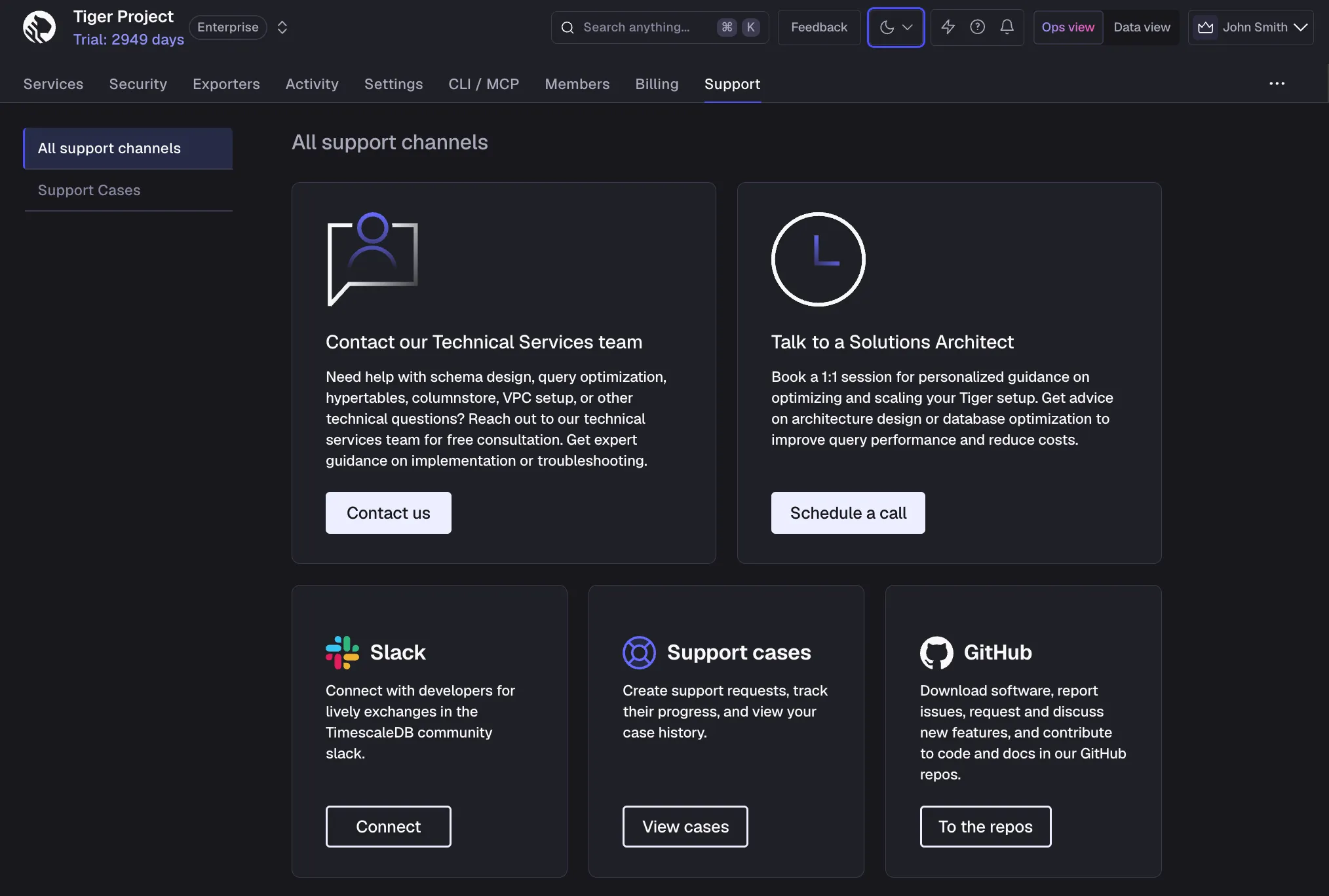Viewport: 1329px width, 896px height.
Task: Click the Support cases lifebuoy icon
Action: tap(639, 652)
